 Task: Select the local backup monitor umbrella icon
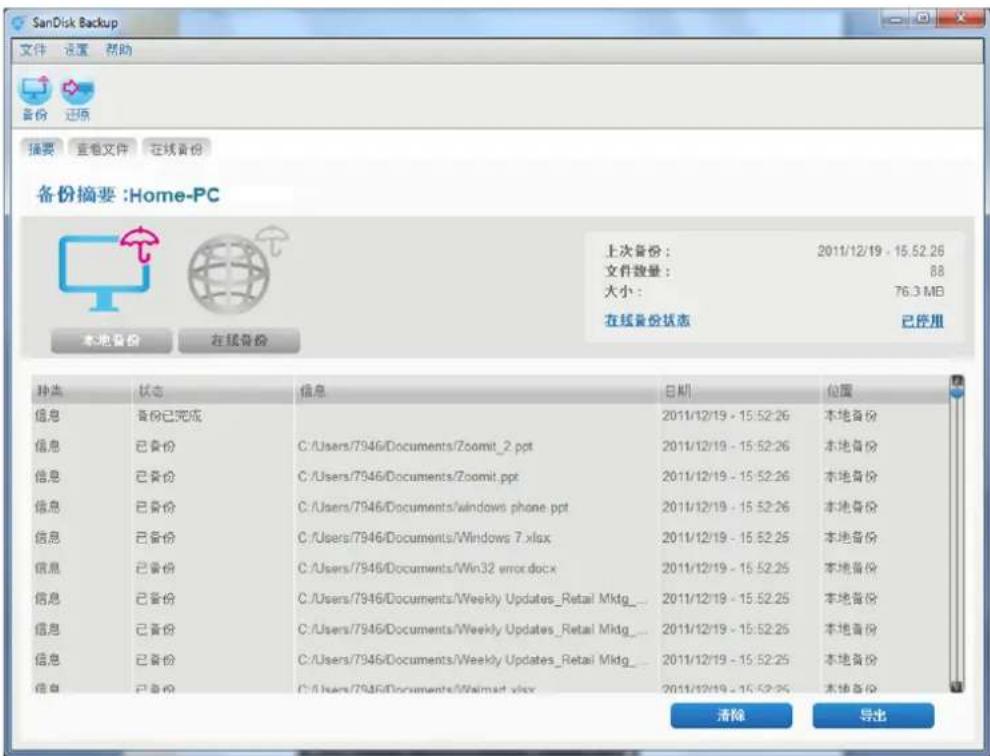coord(109,268)
